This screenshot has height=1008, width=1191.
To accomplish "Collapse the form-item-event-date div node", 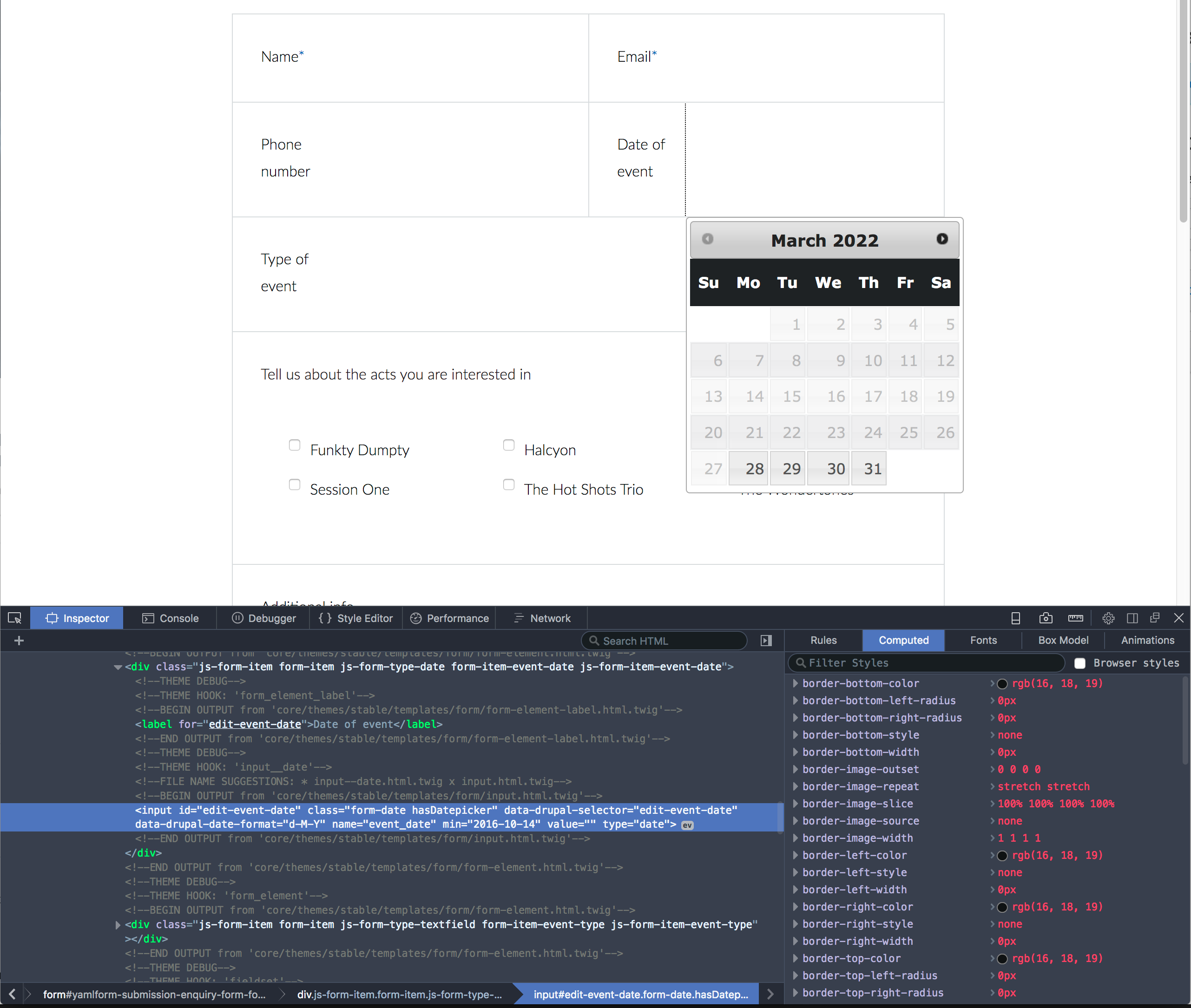I will [118, 667].
